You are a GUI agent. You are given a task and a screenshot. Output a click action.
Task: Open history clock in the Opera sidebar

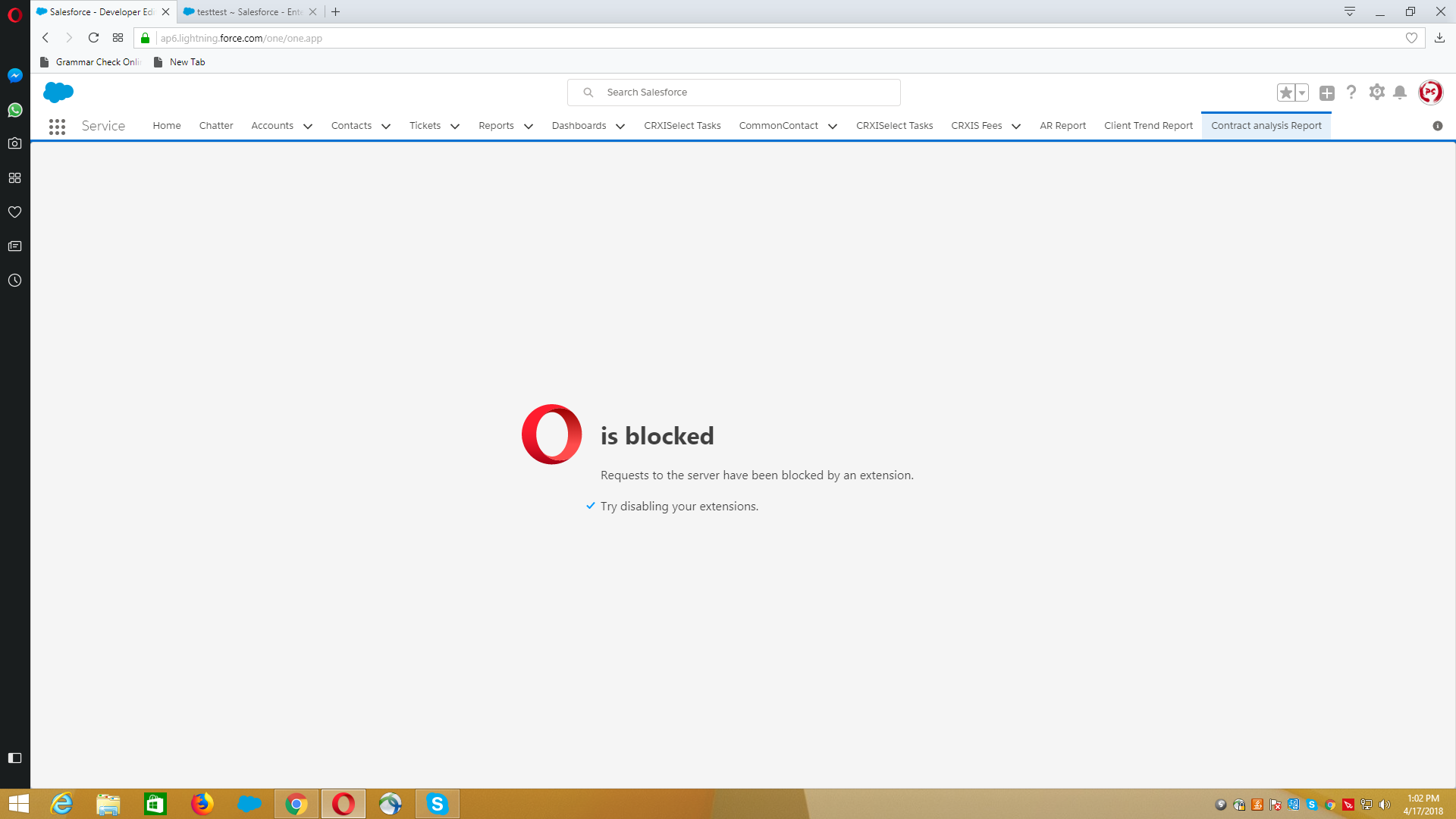click(14, 281)
